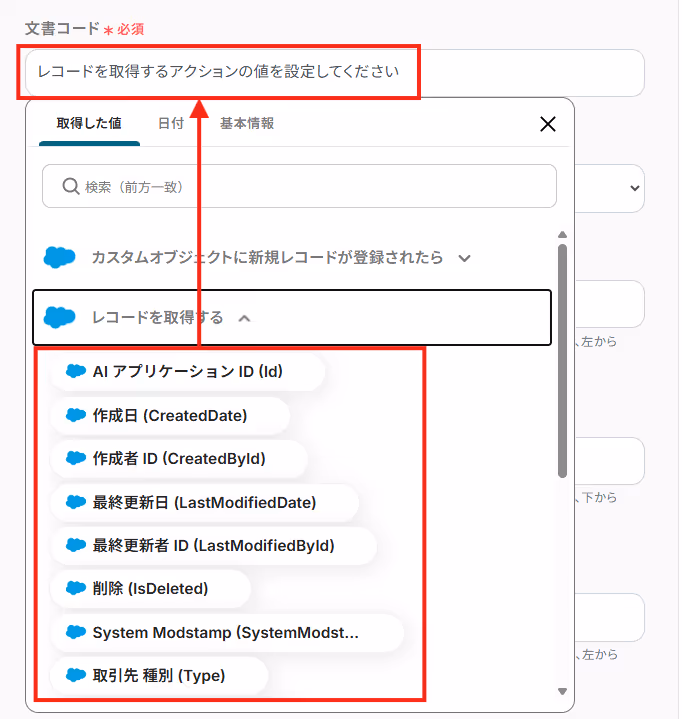682x719 pixels.
Task: Click the magnifier search icon
Action: [71, 186]
